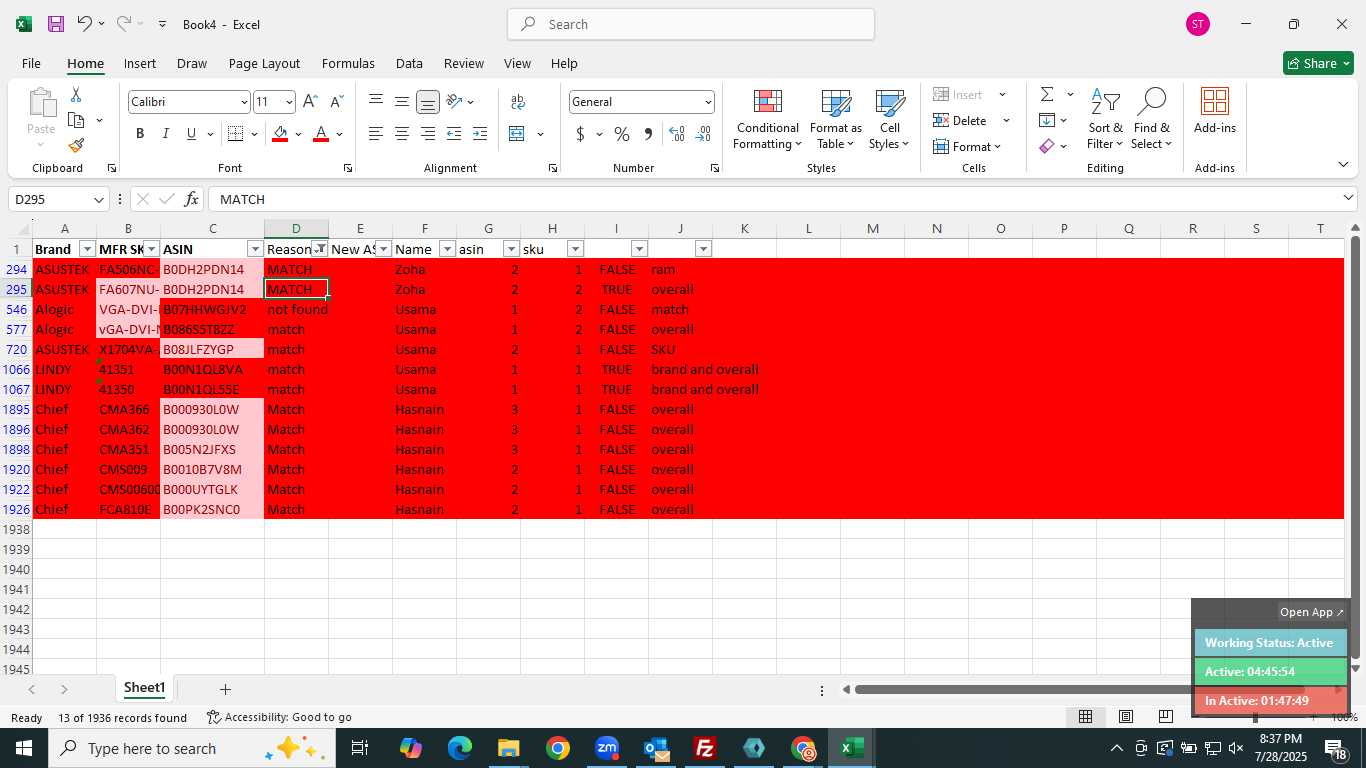Viewport: 1366px width, 768px height.
Task: Cut the selection with the scissors icon
Action: pos(76,94)
